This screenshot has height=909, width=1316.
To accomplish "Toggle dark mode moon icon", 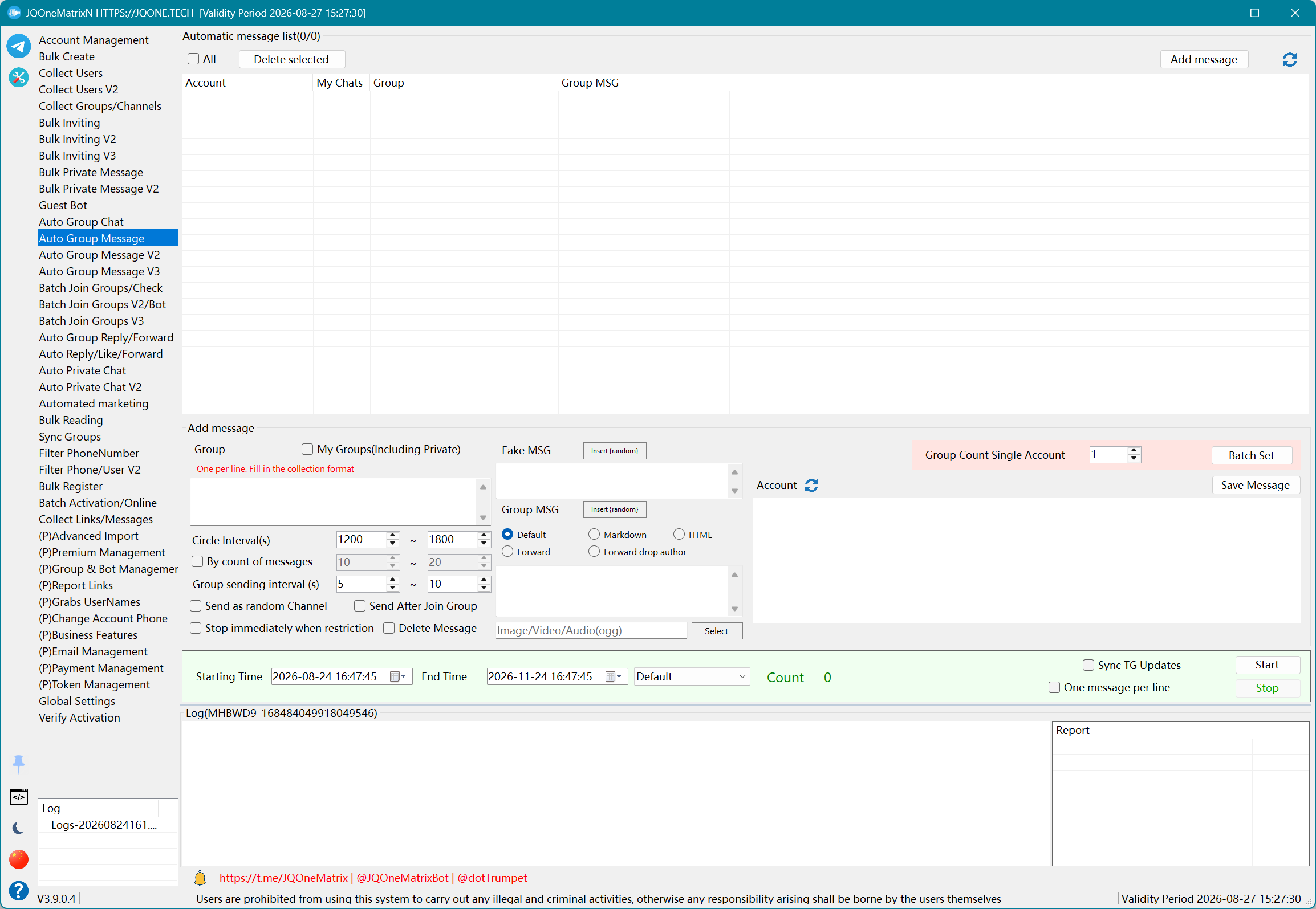I will 18,828.
